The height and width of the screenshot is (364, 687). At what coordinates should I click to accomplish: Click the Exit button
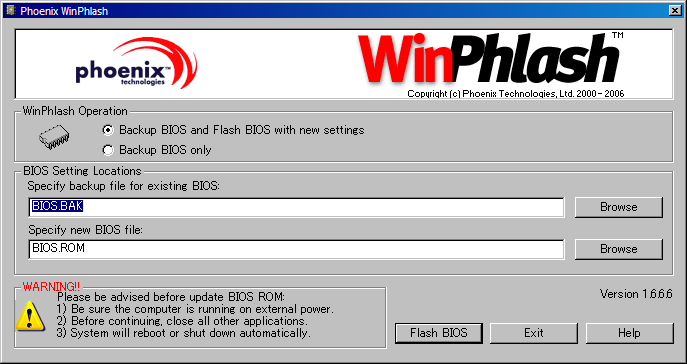click(x=534, y=333)
